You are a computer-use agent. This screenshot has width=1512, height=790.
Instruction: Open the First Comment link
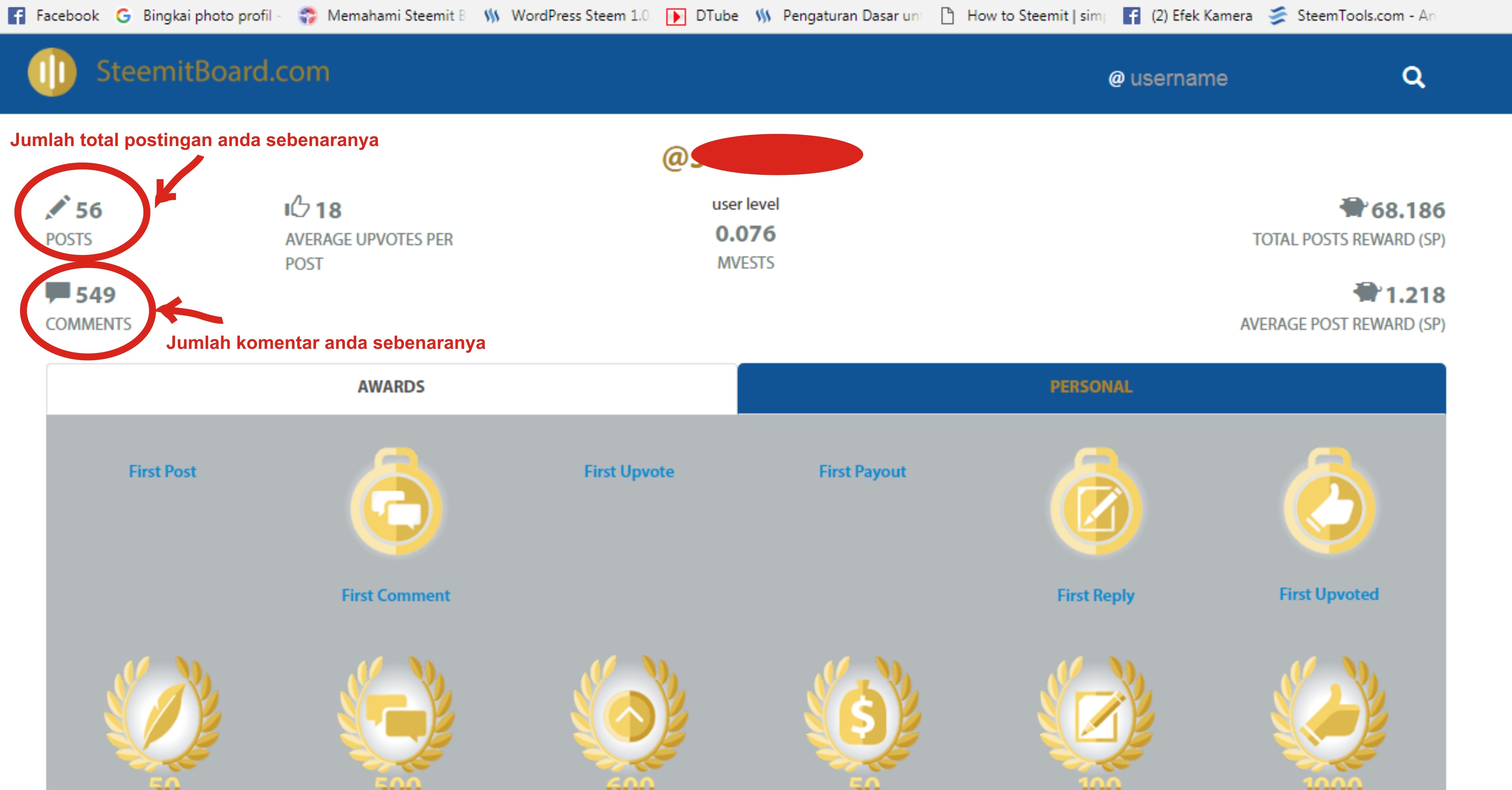[x=396, y=595]
